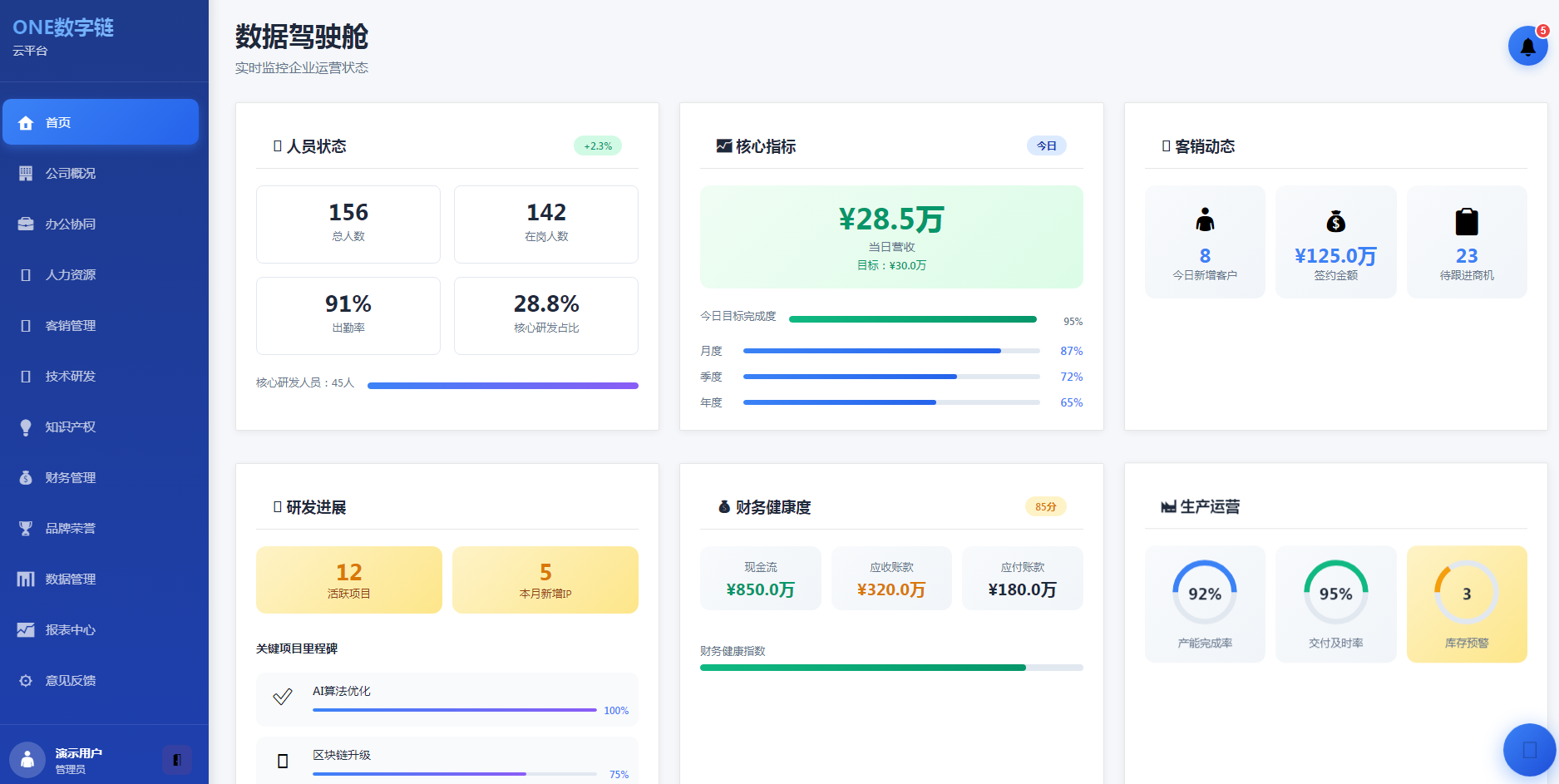Select the 技术研发 sidebar icon
This screenshot has height=784, width=1559.
click(26, 376)
